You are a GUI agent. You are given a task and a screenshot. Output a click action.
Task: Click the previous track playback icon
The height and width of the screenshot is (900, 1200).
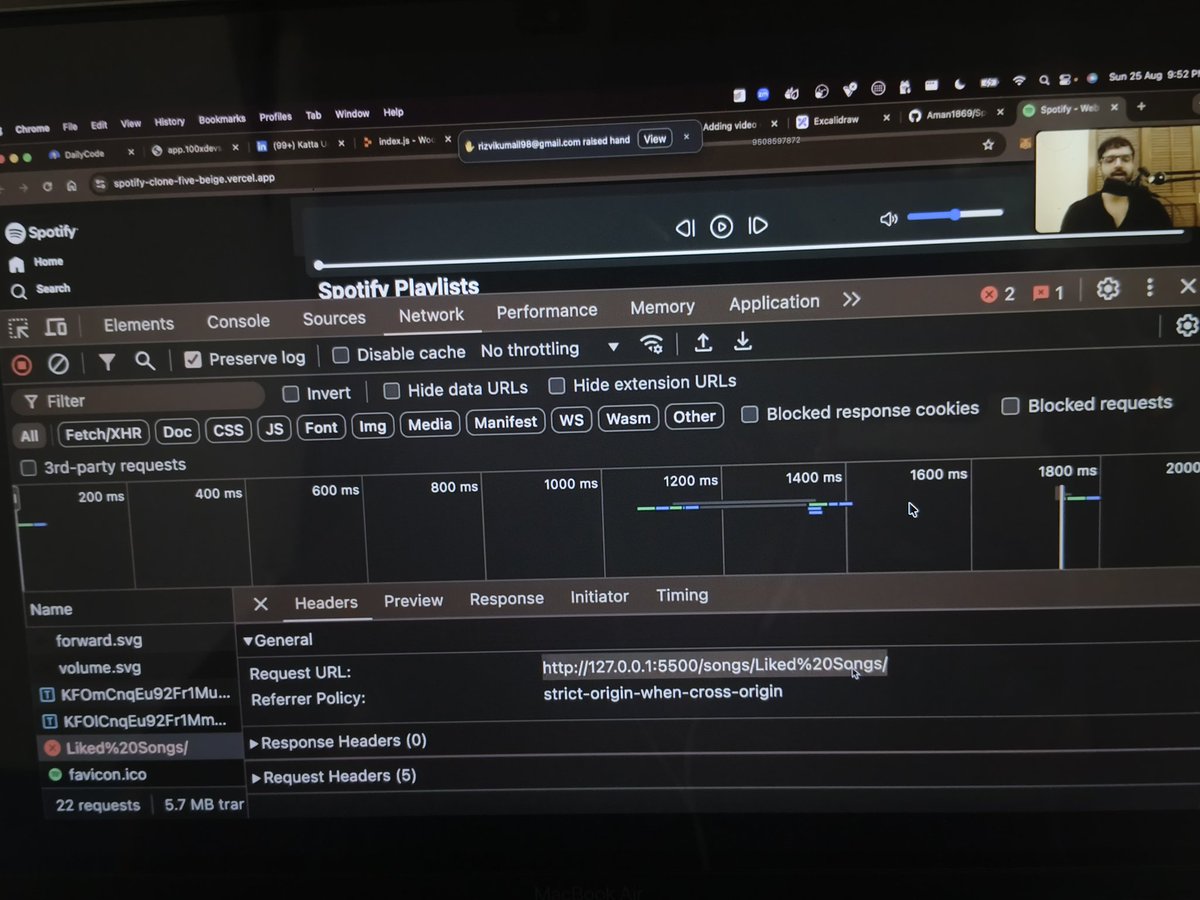pos(685,228)
